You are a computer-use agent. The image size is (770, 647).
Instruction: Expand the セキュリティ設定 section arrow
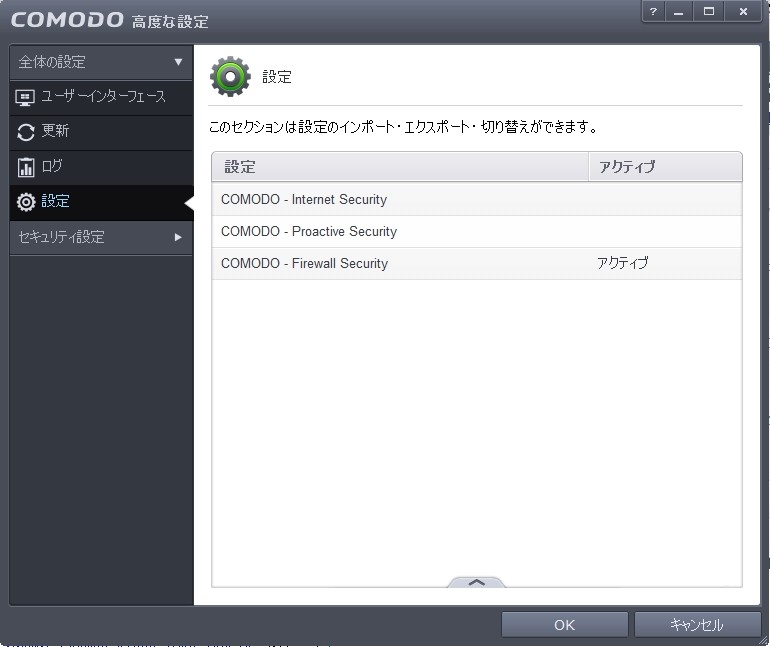[178, 237]
